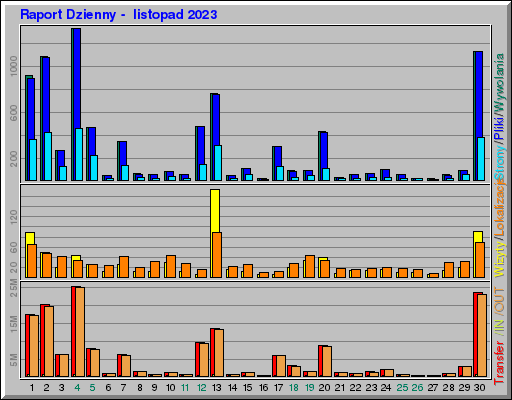Select day label '5' on the x-axis
The height and width of the screenshot is (400, 512).
pos(92,388)
